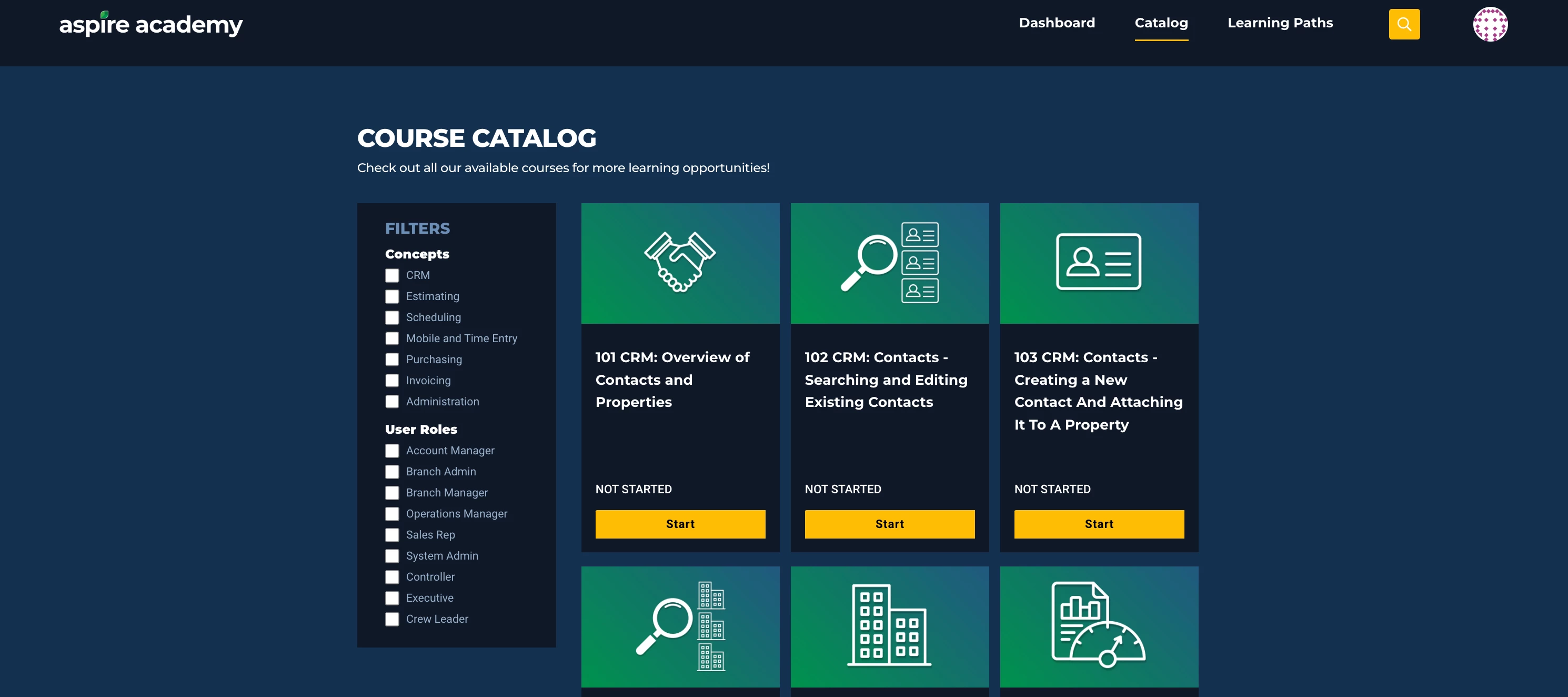
Task: Open the 102 CRM Searching Contacts course title
Action: tap(886, 380)
